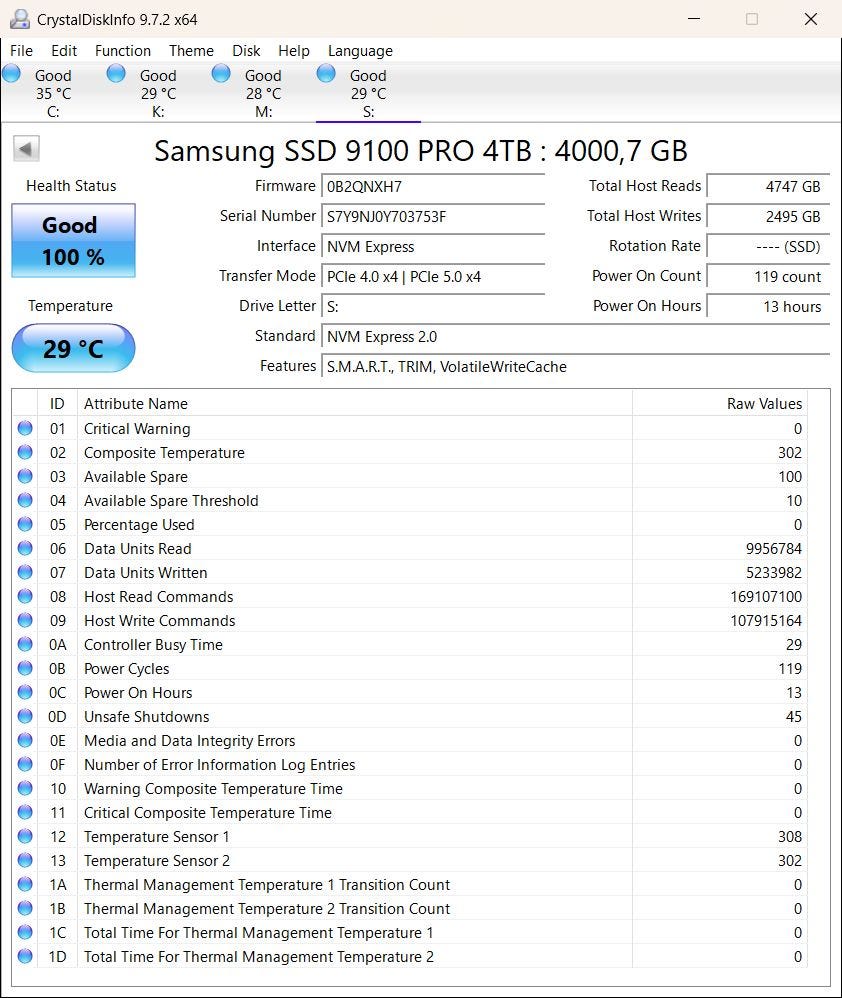Click the Standard field NVM Express 2.0

[x=575, y=336]
